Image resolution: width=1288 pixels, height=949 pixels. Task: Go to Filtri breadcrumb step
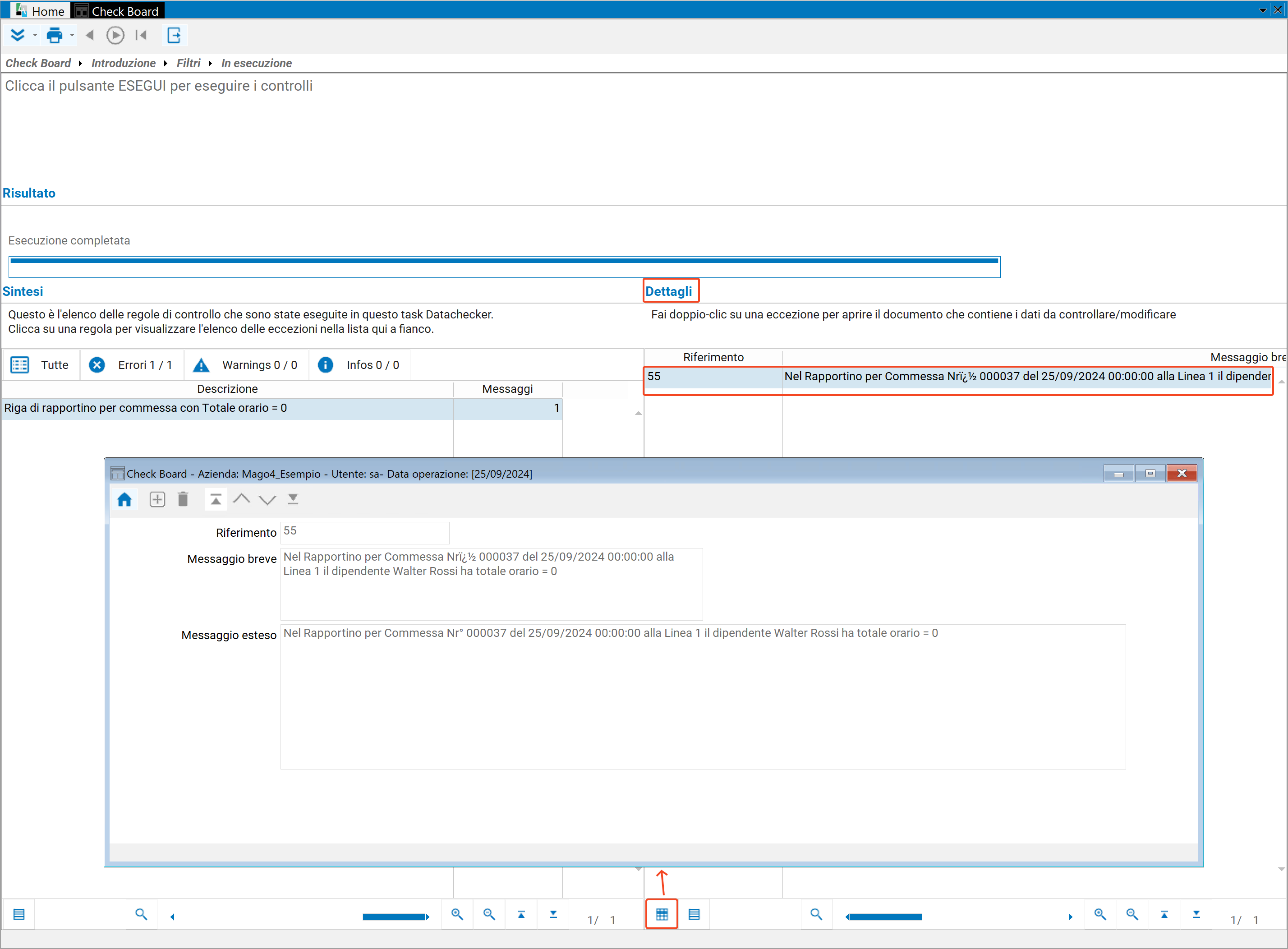click(189, 63)
